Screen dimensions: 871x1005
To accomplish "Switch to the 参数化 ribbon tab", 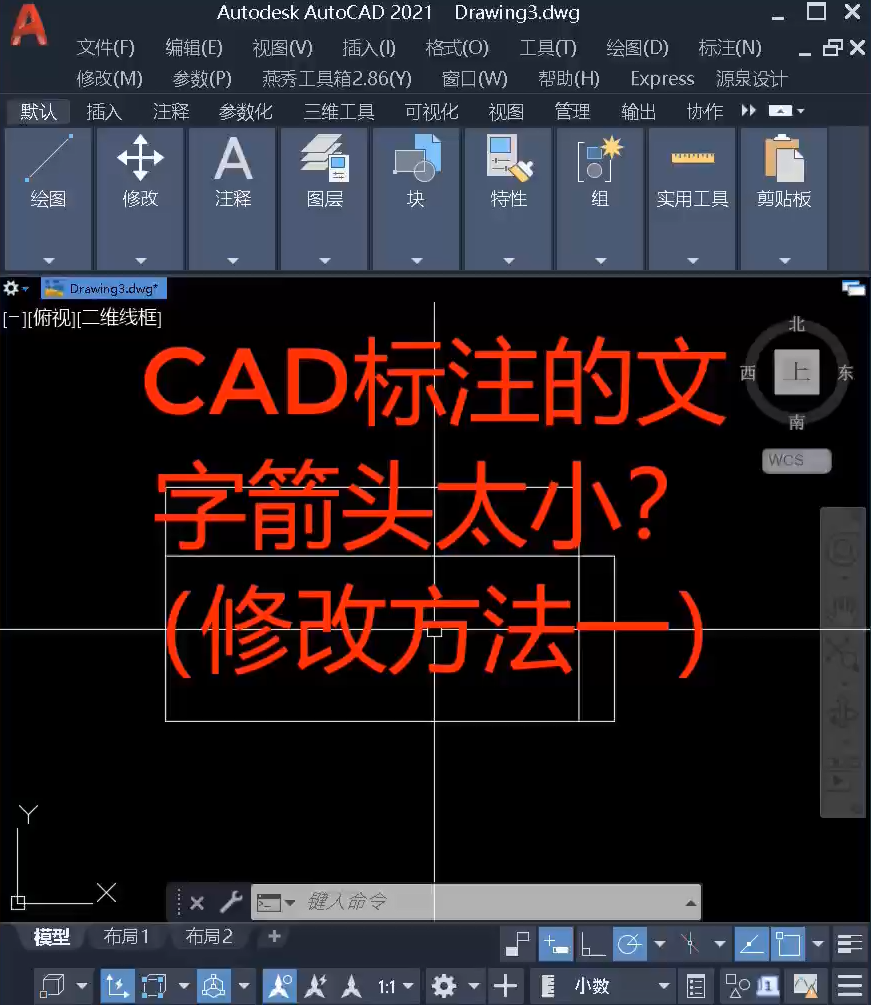I will pos(245,112).
